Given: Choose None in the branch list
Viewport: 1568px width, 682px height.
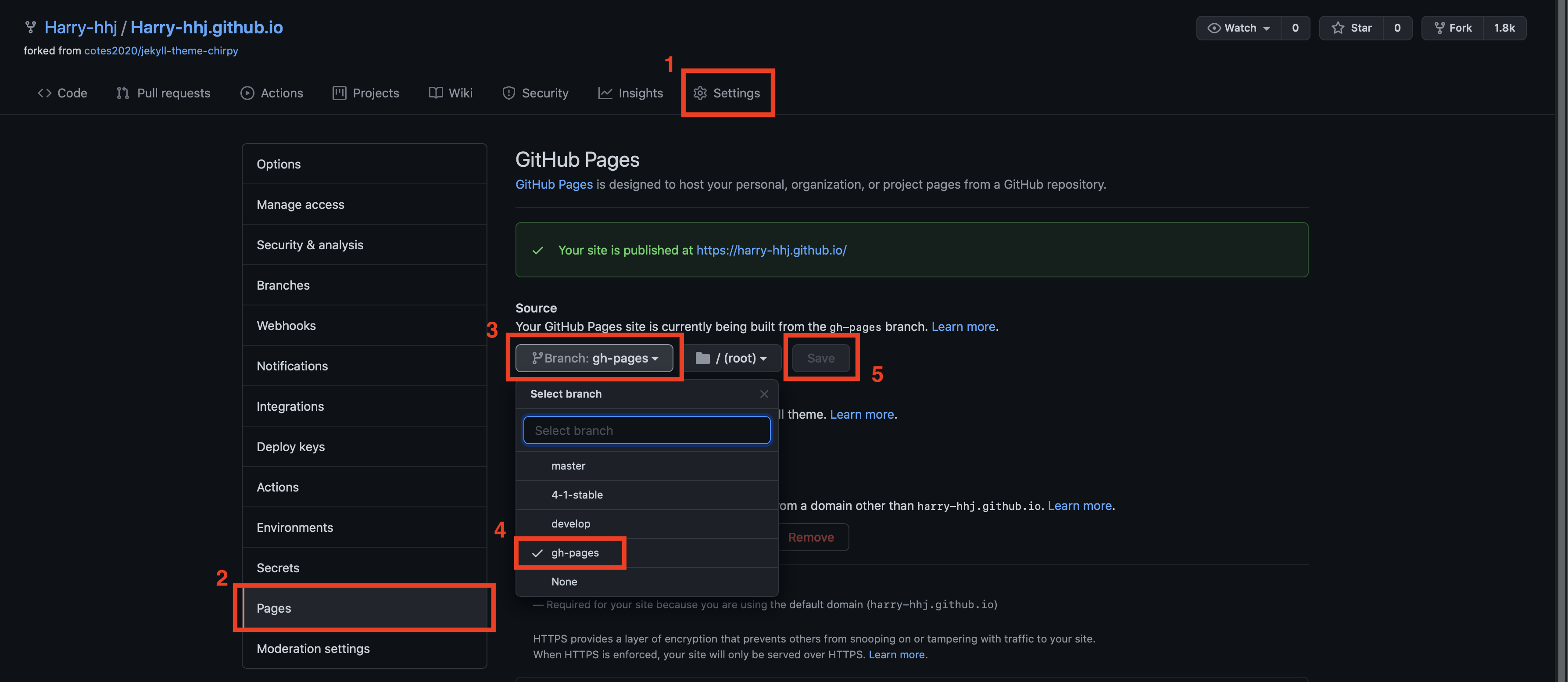Looking at the screenshot, I should [x=564, y=581].
